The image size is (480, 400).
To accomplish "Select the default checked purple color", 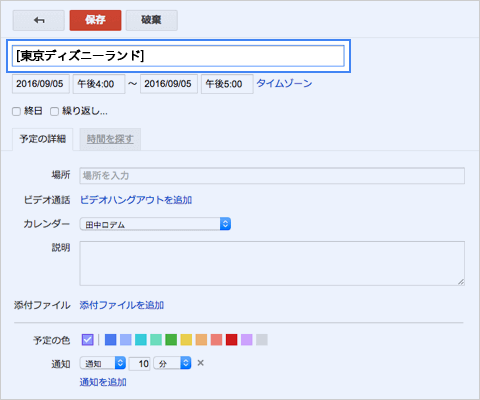I will pyautogui.click(x=88, y=340).
